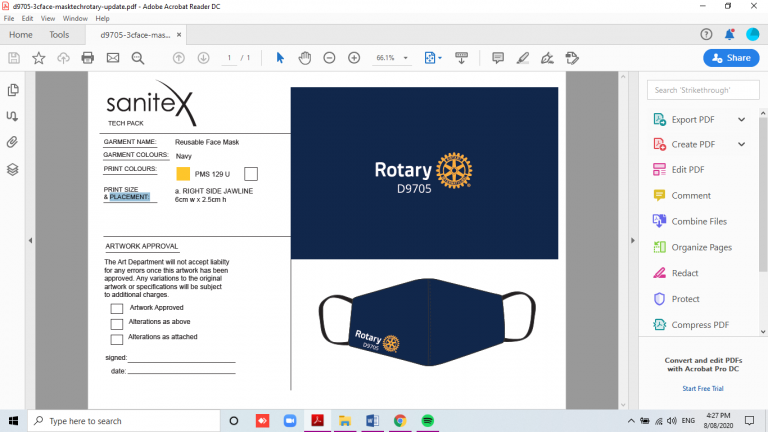This screenshot has width=768, height=432.
Task: Open the Find text magnifier
Action: (x=138, y=58)
